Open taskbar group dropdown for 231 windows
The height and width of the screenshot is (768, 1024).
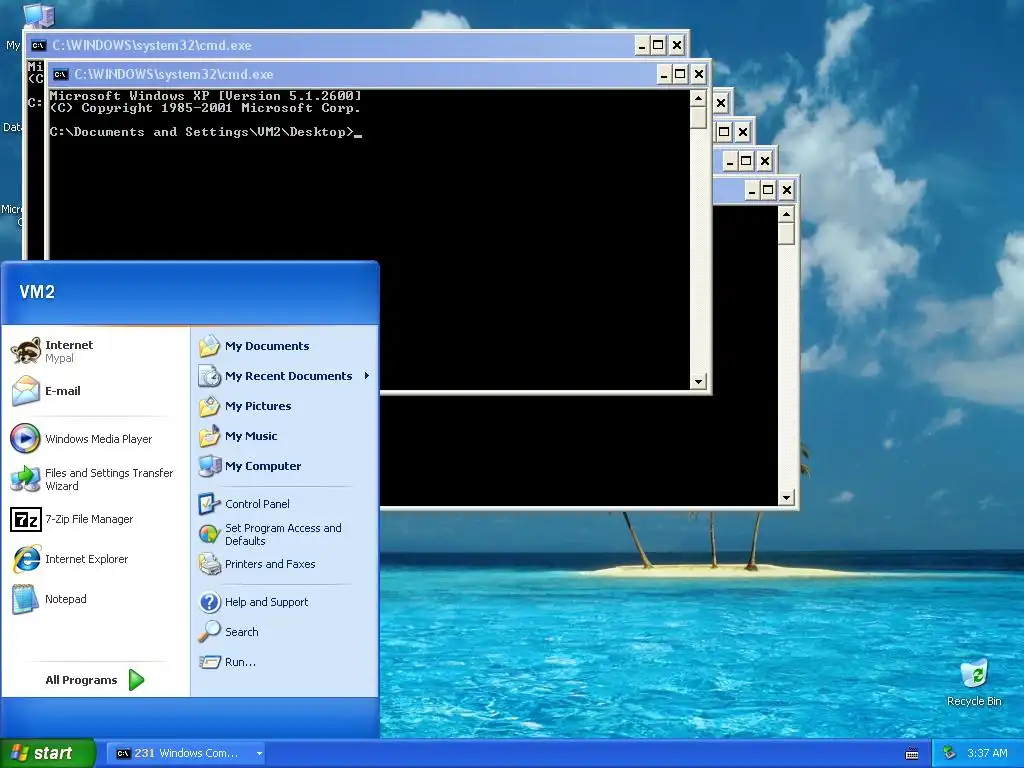click(x=259, y=753)
